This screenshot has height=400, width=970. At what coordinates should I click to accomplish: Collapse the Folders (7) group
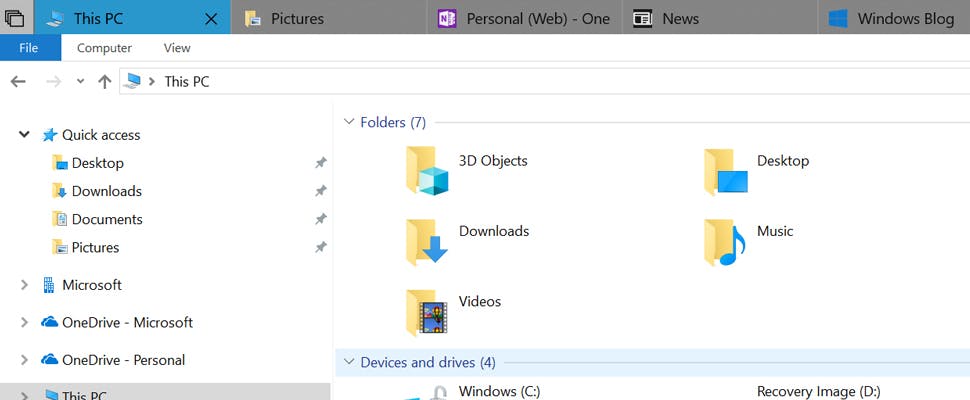click(348, 122)
